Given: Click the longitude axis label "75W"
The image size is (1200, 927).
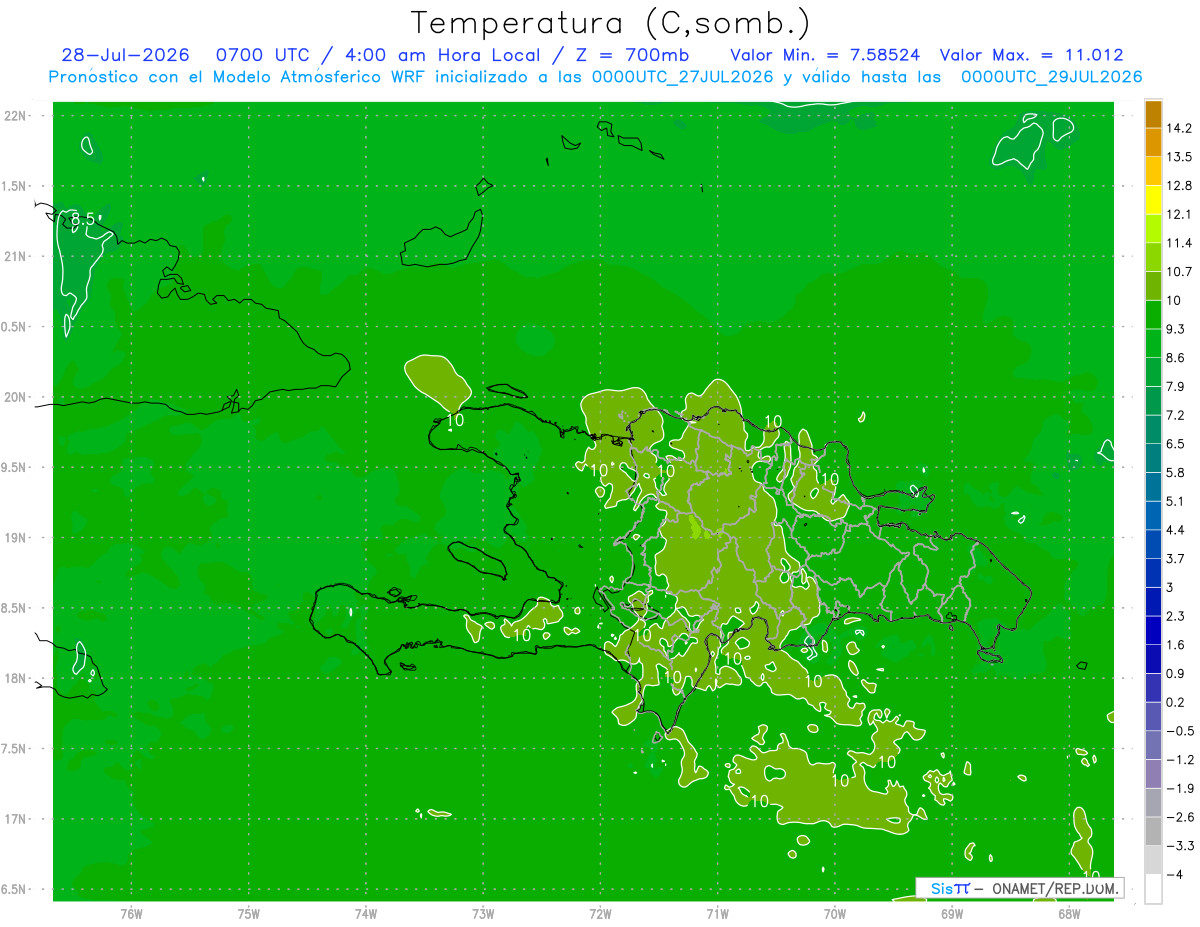Looking at the screenshot, I should coord(249,913).
